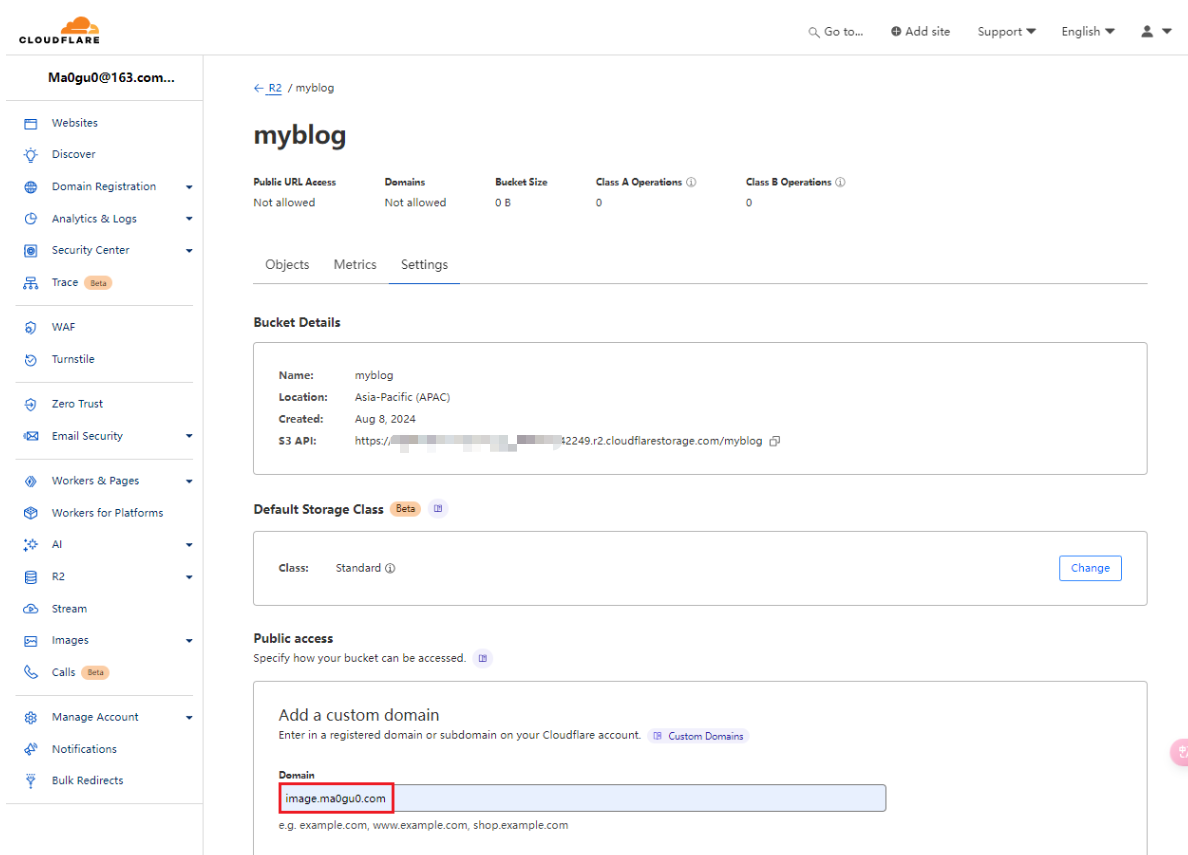This screenshot has height=855, width=1188.
Task: Click the Trace Beta badge
Action: pyautogui.click(x=98, y=283)
